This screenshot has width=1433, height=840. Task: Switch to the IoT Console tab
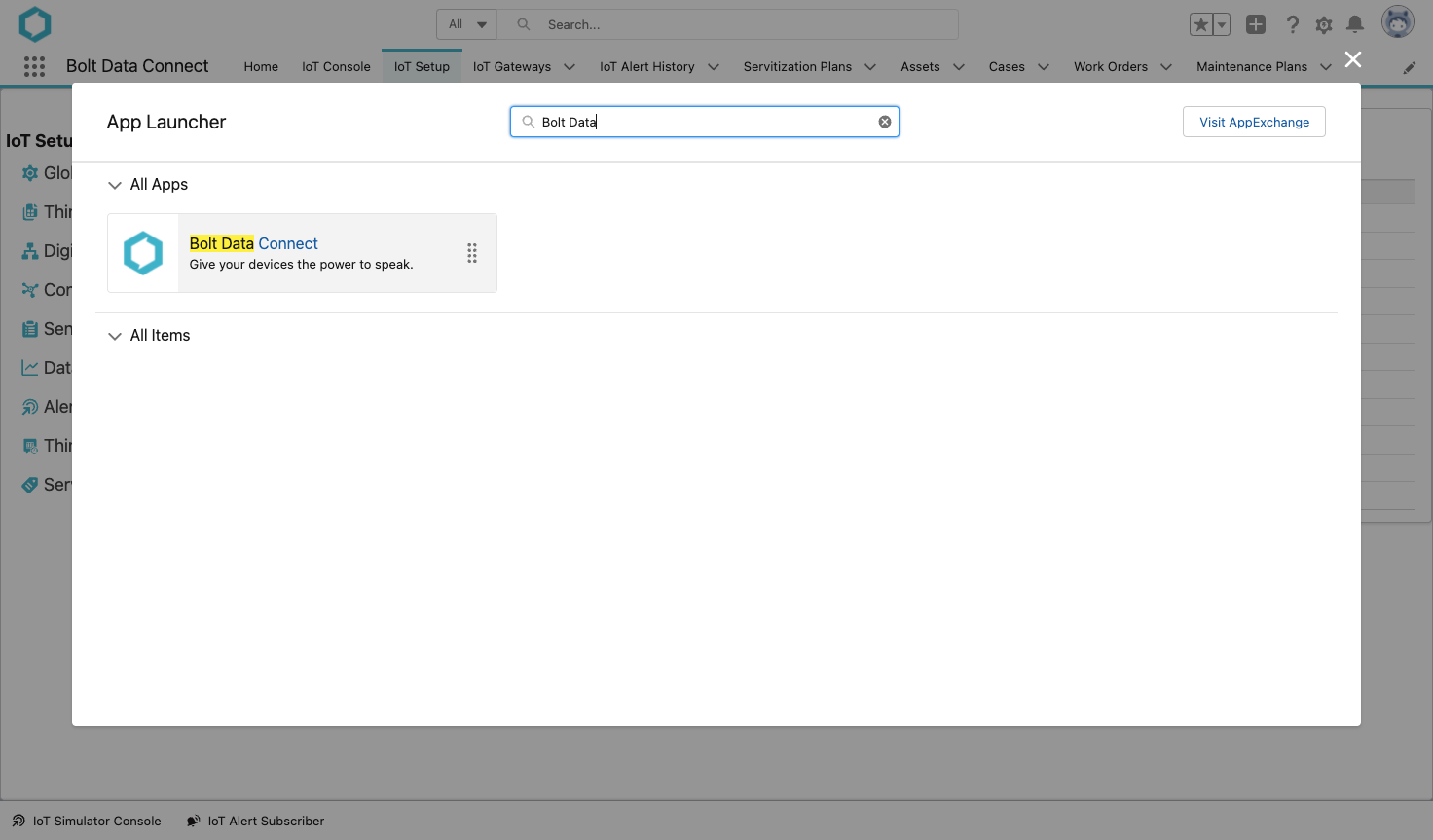(x=336, y=66)
